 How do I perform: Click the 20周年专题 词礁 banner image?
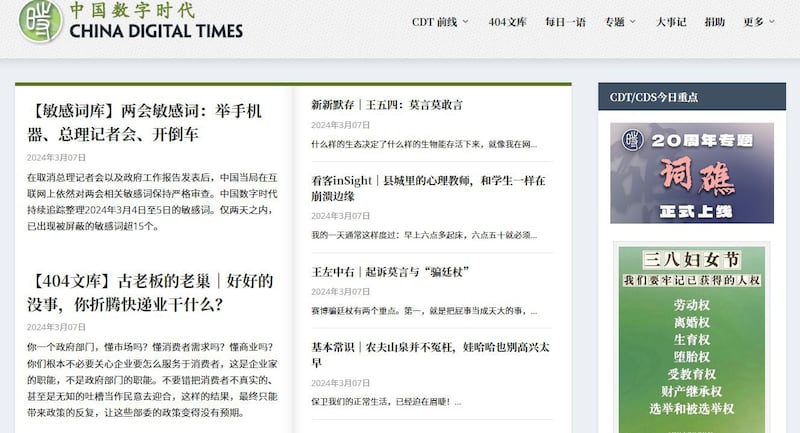(x=691, y=172)
